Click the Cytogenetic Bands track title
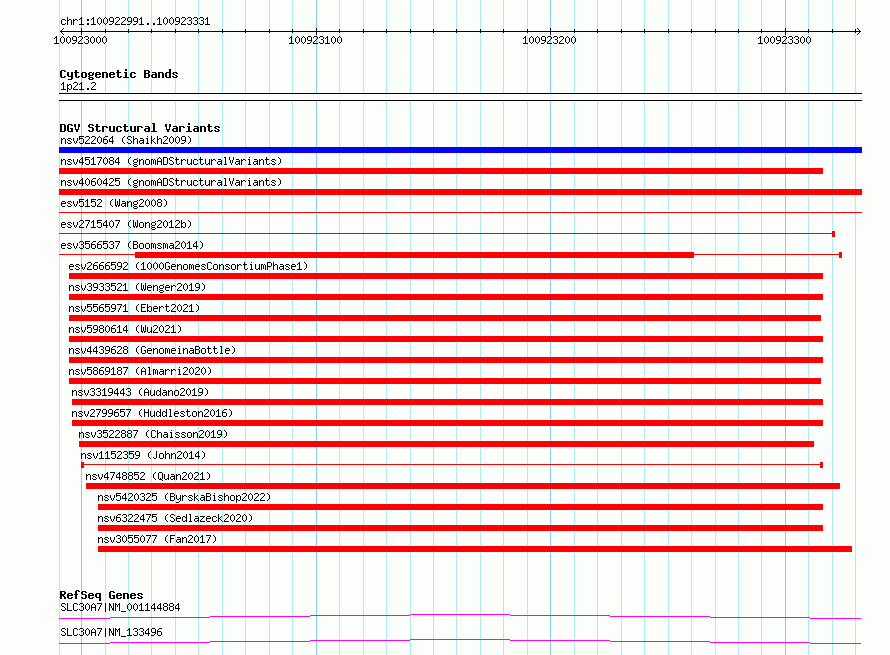This screenshot has width=890, height=655. click(119, 74)
